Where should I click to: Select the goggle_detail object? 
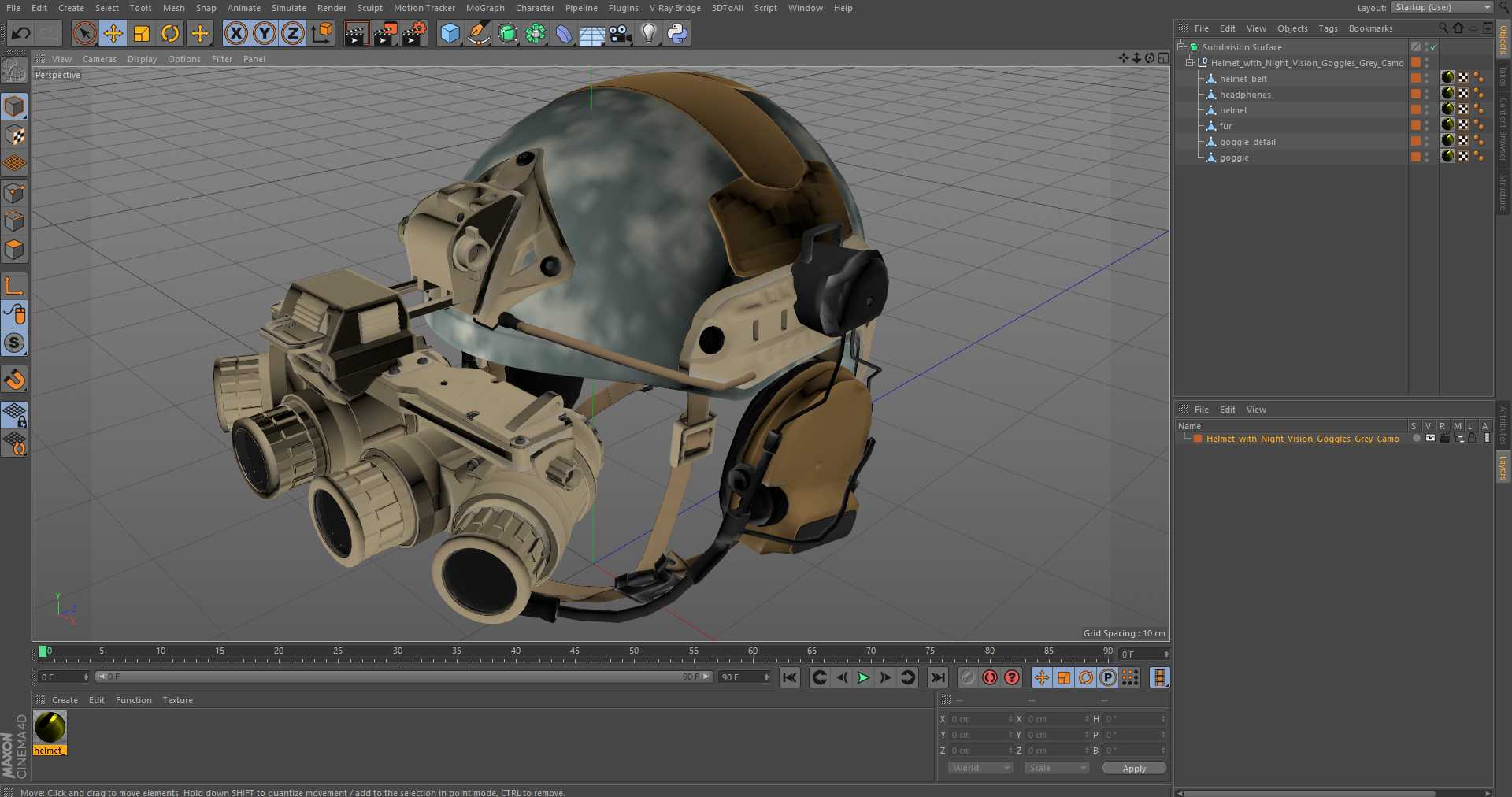1247,142
